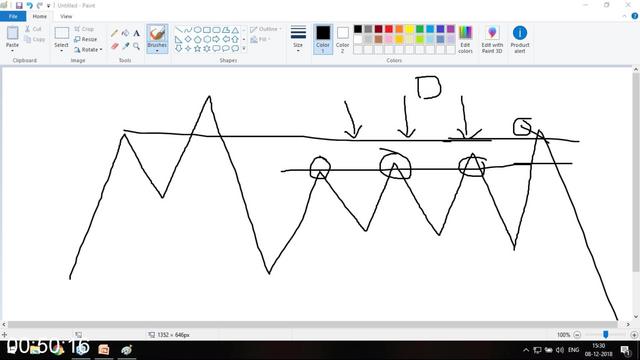Switch to the View tab
640x360 pixels.
66,16
